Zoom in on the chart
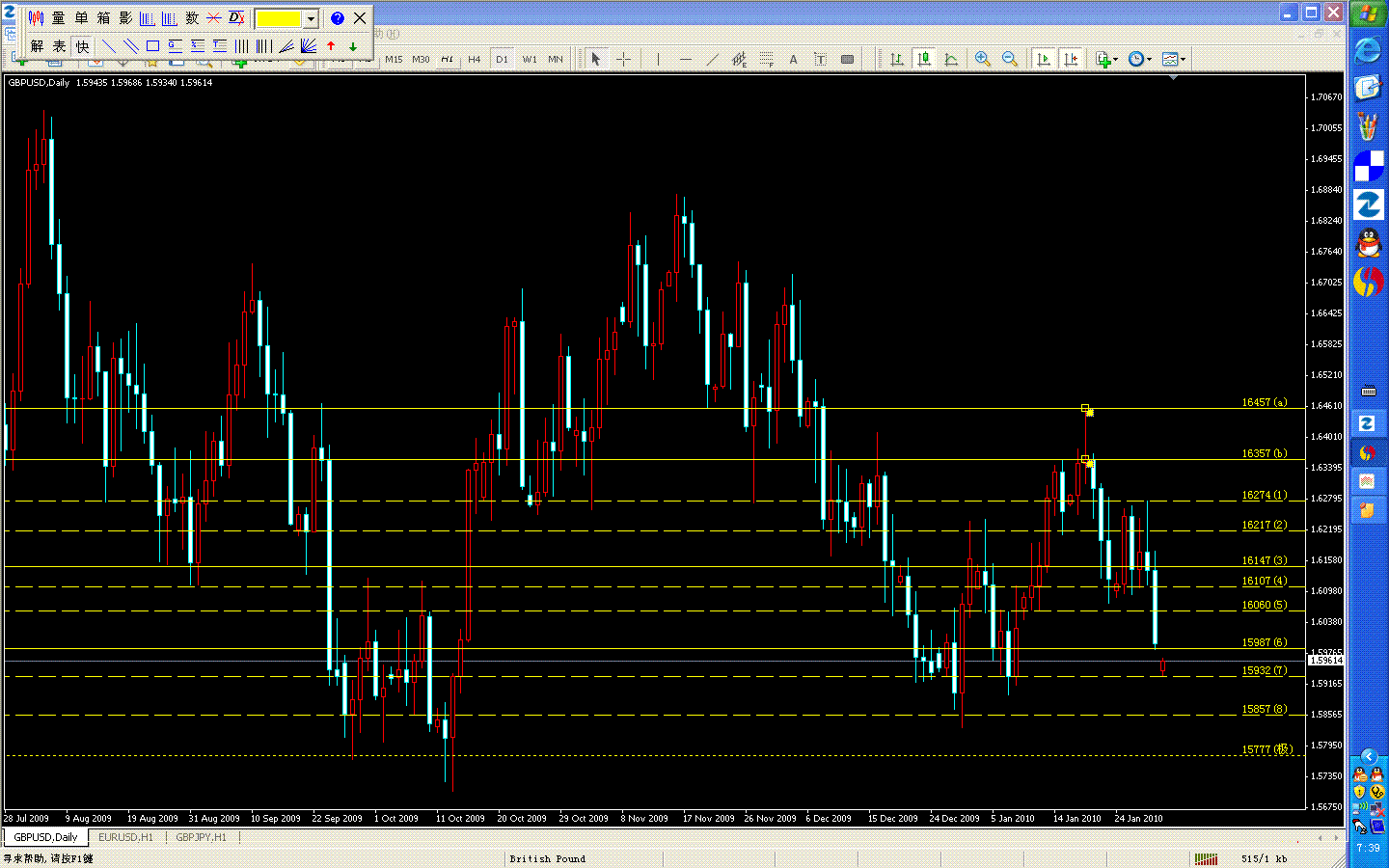The height and width of the screenshot is (868, 1389). [x=983, y=60]
